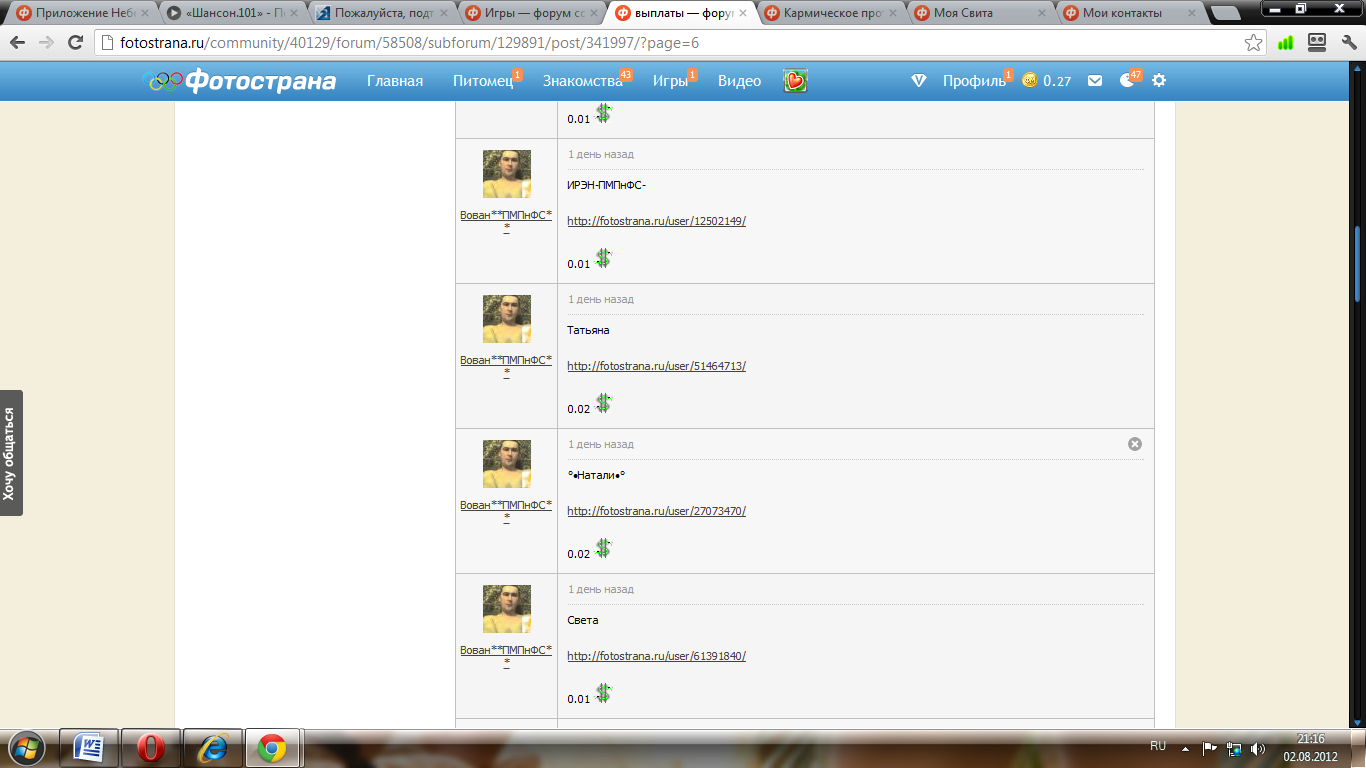Screen dimensions: 1366x768
Task: Open the messages envelope icon
Action: 1095,81
